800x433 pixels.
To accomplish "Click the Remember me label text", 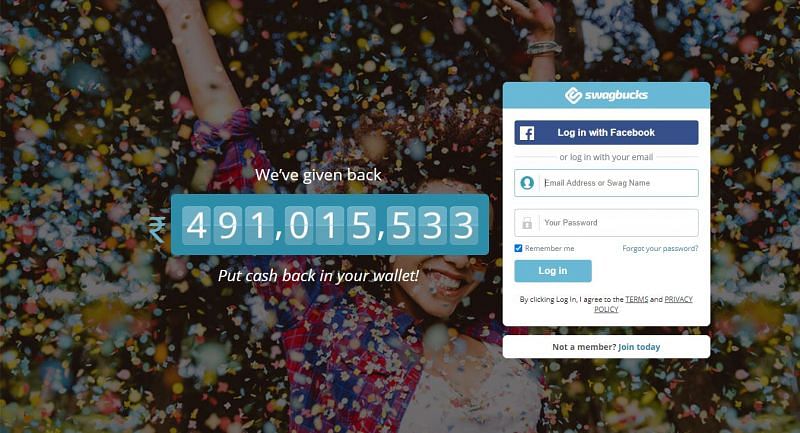I will tap(549, 248).
